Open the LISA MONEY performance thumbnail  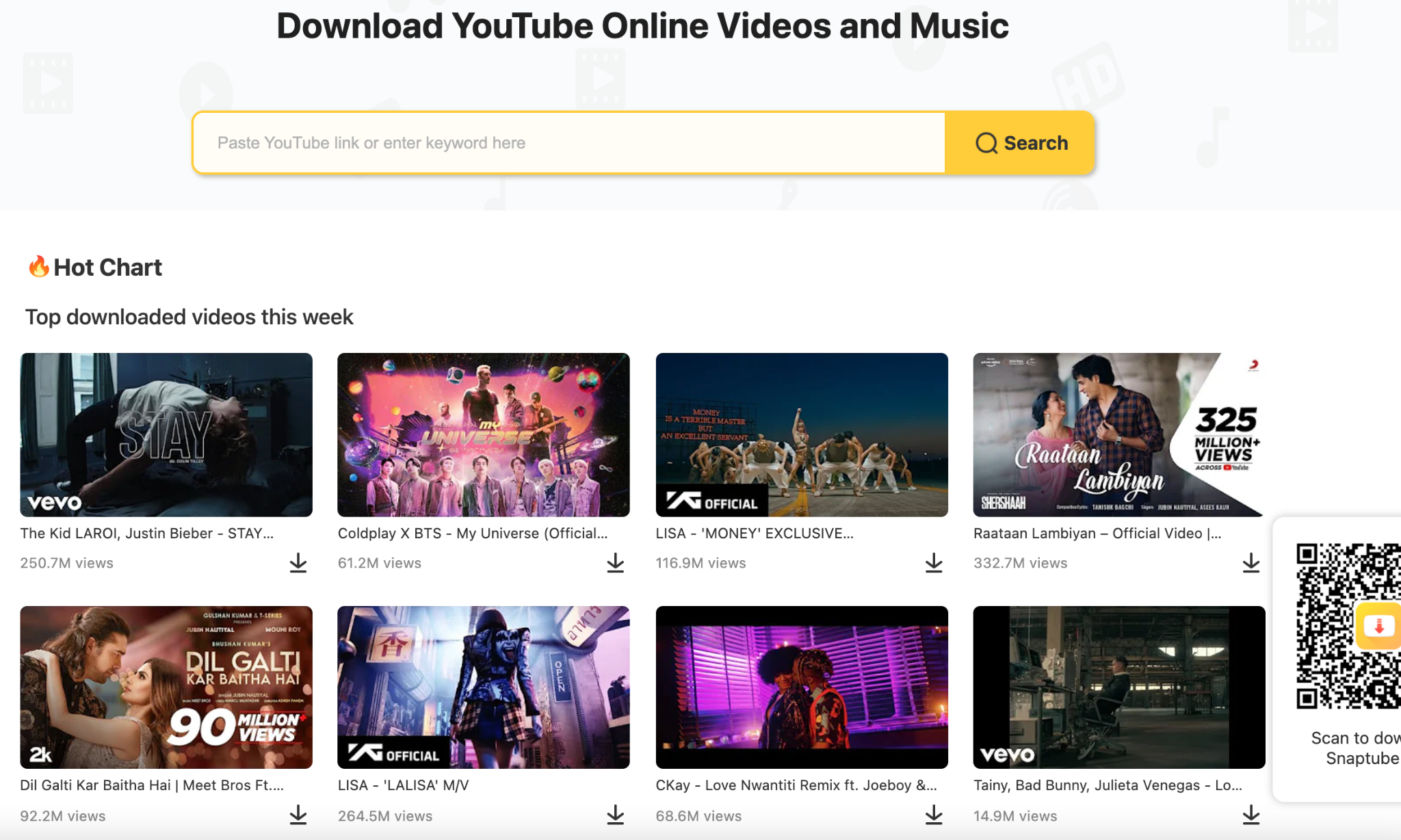pyautogui.click(x=801, y=434)
